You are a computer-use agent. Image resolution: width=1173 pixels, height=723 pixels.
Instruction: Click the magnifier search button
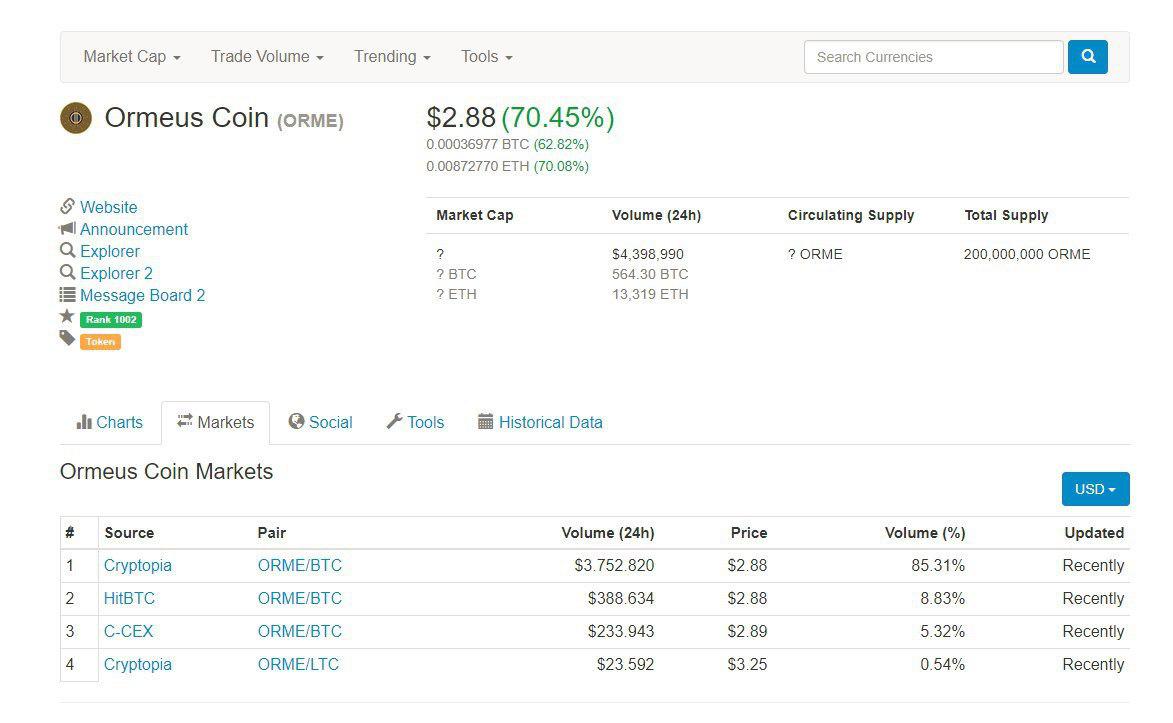click(1088, 57)
